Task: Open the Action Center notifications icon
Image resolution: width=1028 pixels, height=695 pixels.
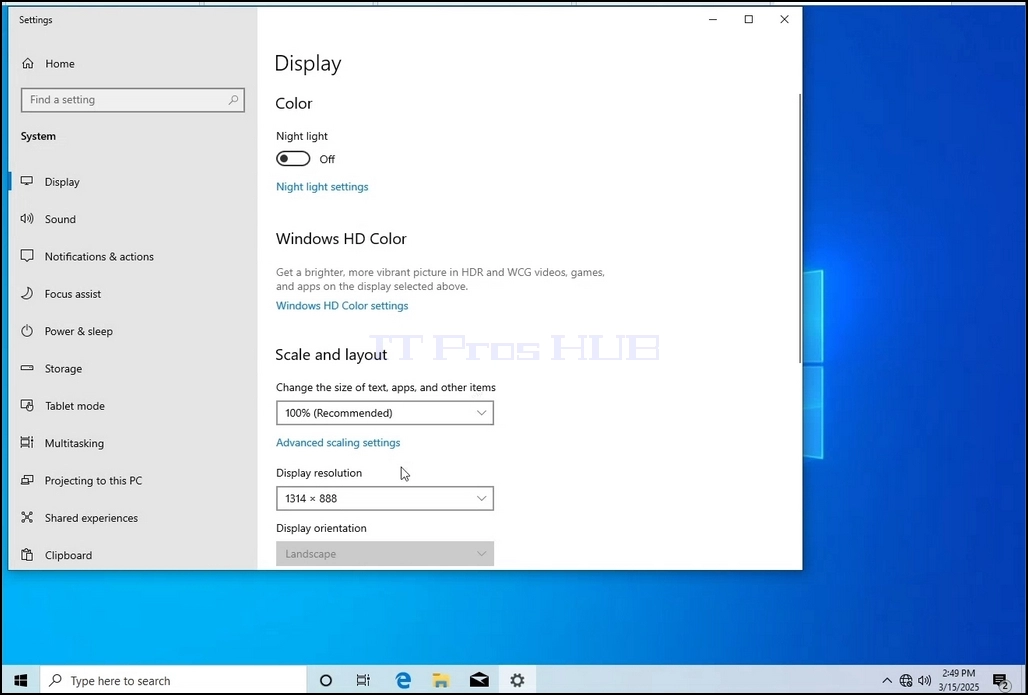Action: pyautogui.click(x=1000, y=681)
